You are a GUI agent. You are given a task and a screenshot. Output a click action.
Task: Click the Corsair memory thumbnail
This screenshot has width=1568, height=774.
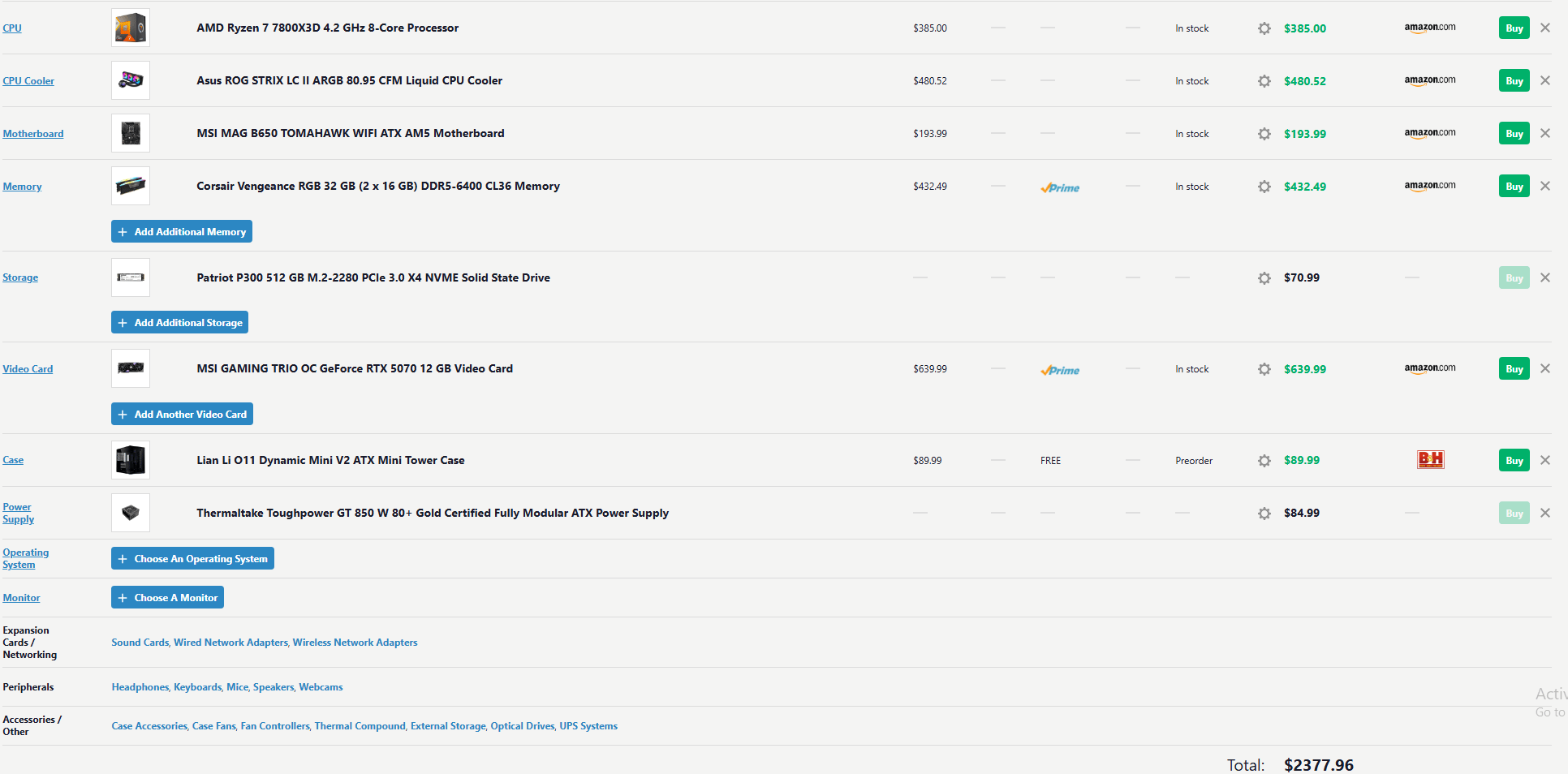[x=131, y=186]
